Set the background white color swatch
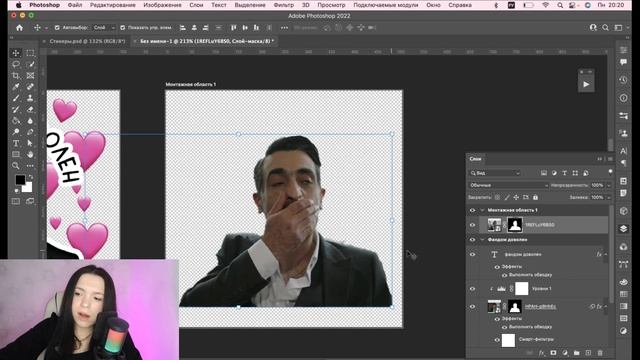Viewport: 640px width, 360px height. 27,187
